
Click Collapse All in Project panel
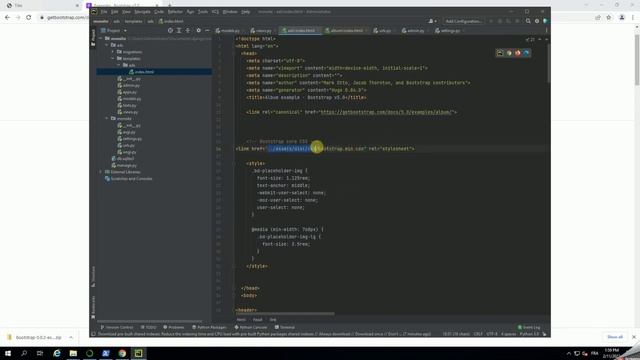coord(188,31)
